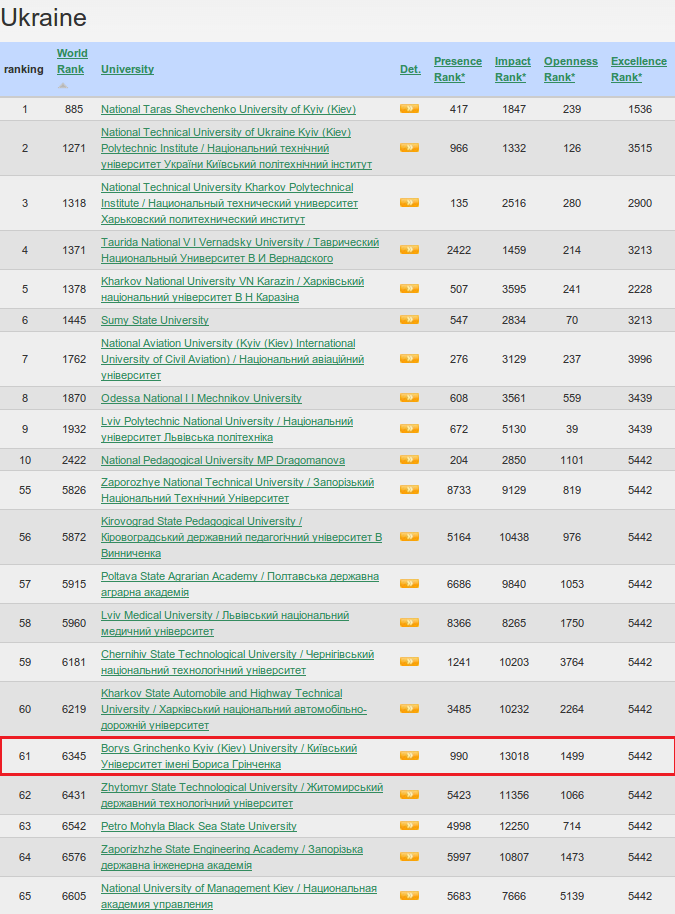Screen dimensions: 675x914
Task: Select world rank value 885
Action: point(74,109)
